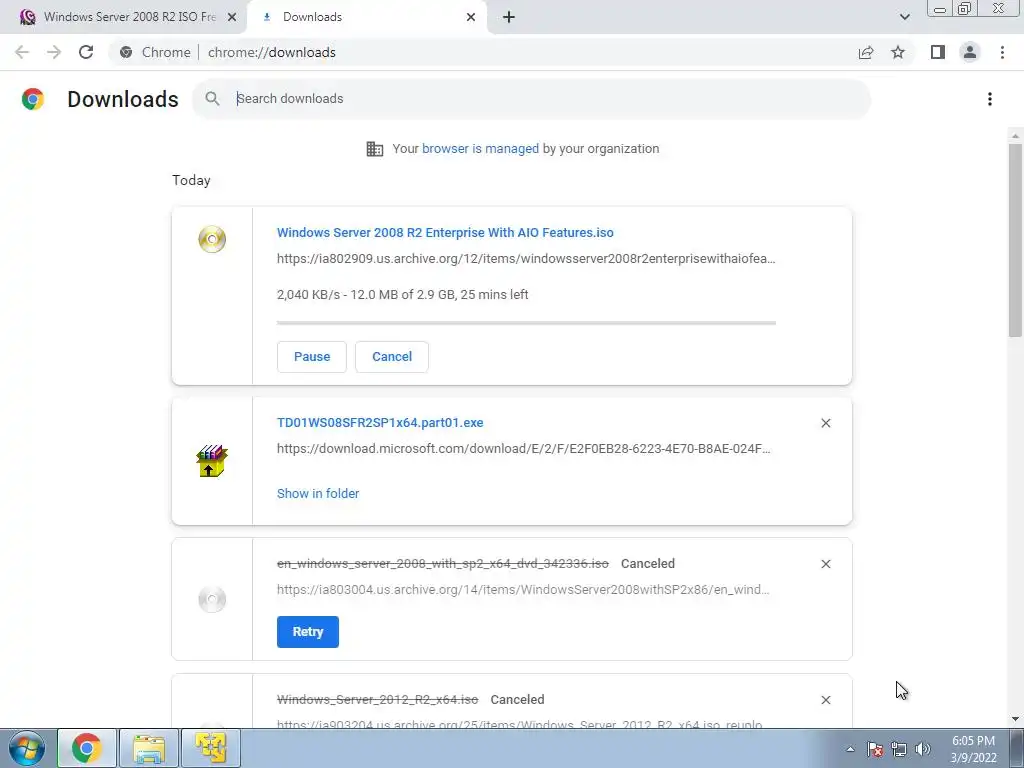
Task: Click the browser forward arrow
Action: 54,52
